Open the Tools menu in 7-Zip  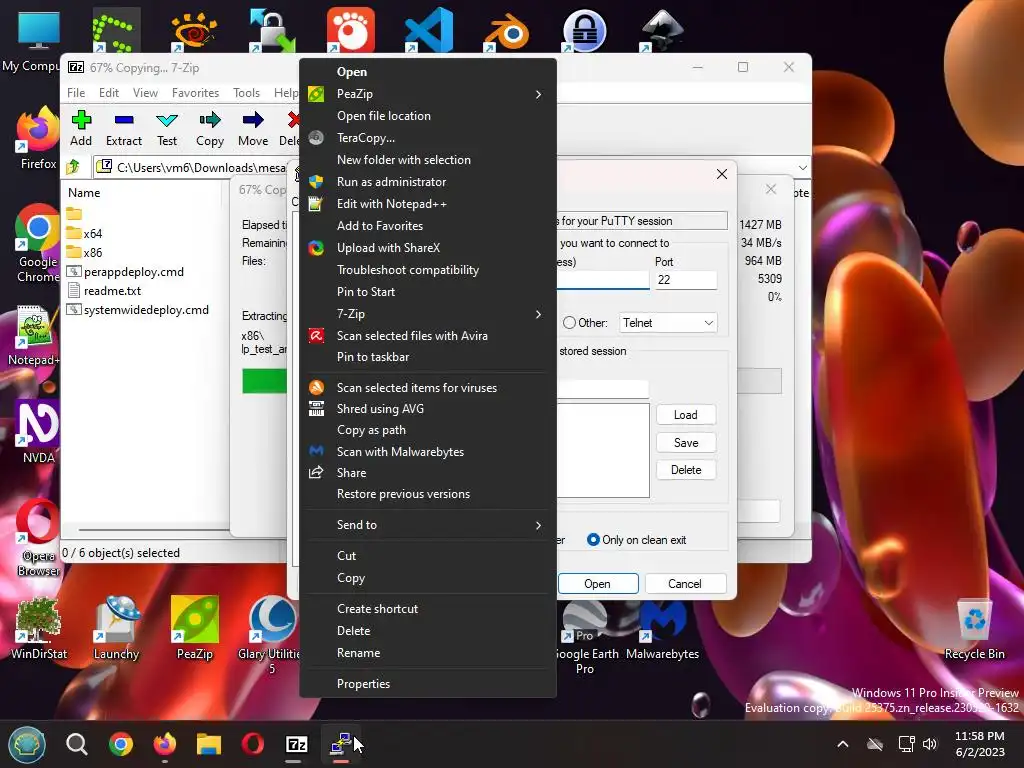point(246,93)
